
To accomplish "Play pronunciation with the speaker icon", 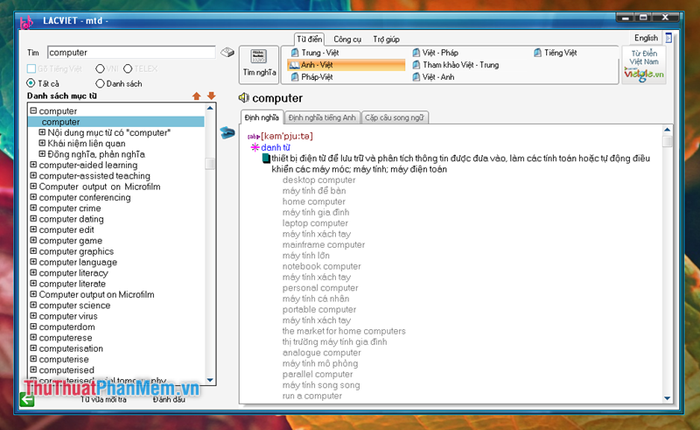I will coord(243,98).
